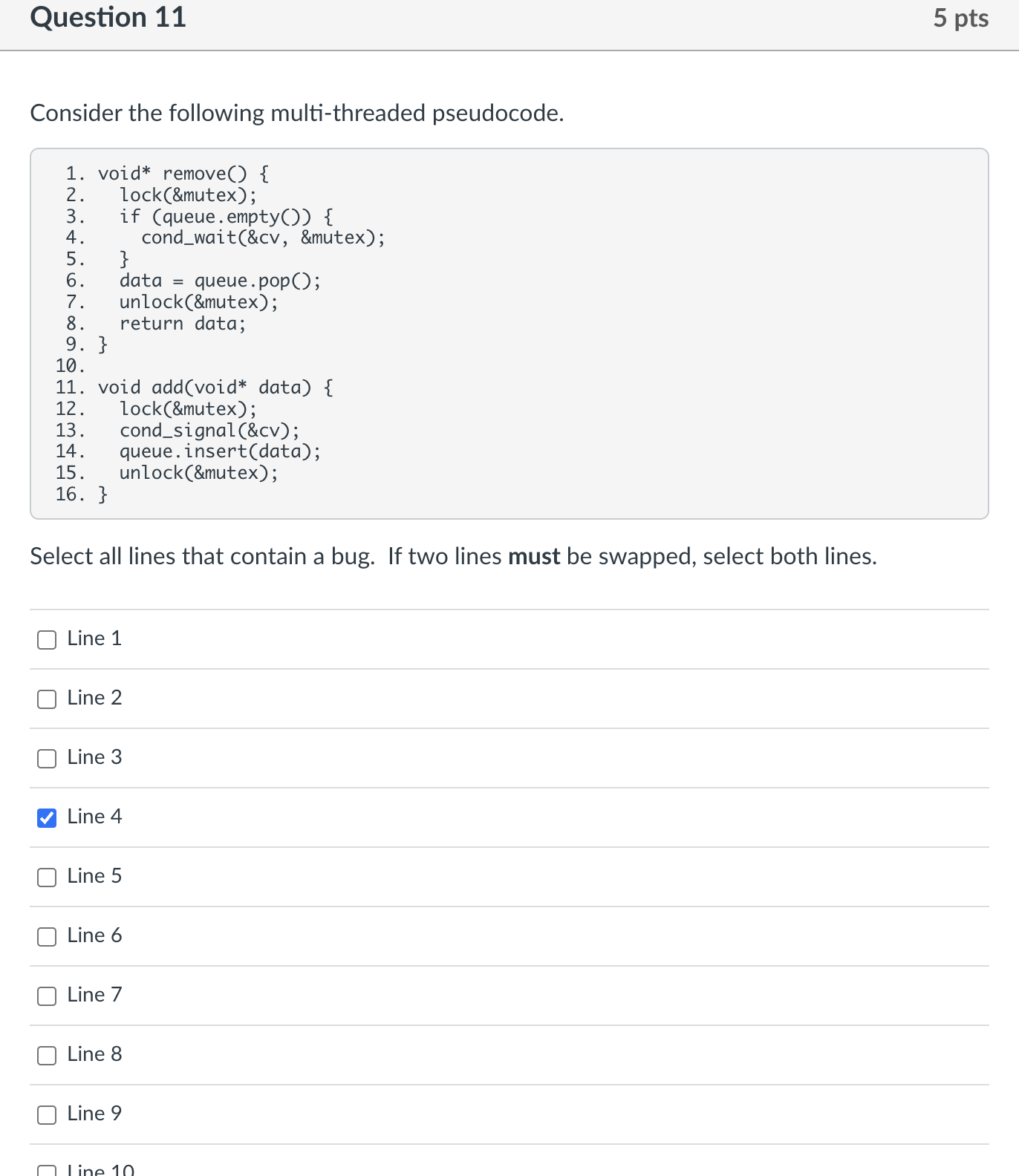Check the Line 3 checkbox
1019x1176 pixels.
[x=47, y=758]
